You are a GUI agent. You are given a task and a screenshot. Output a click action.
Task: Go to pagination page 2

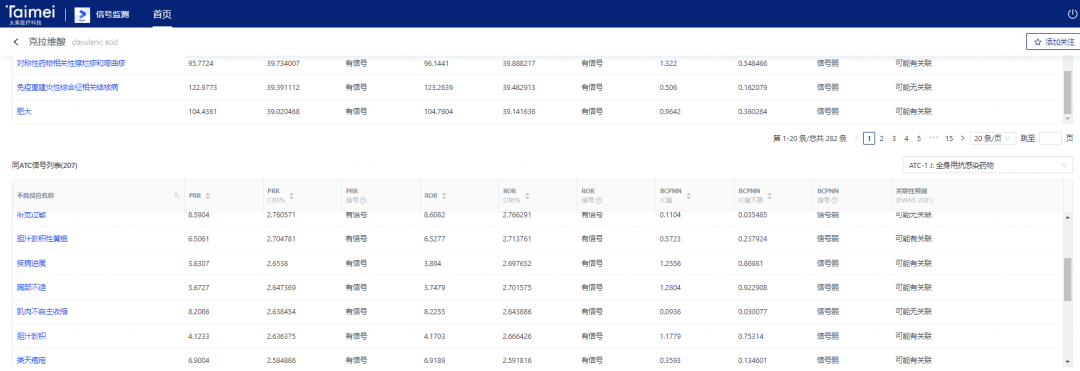pos(882,138)
